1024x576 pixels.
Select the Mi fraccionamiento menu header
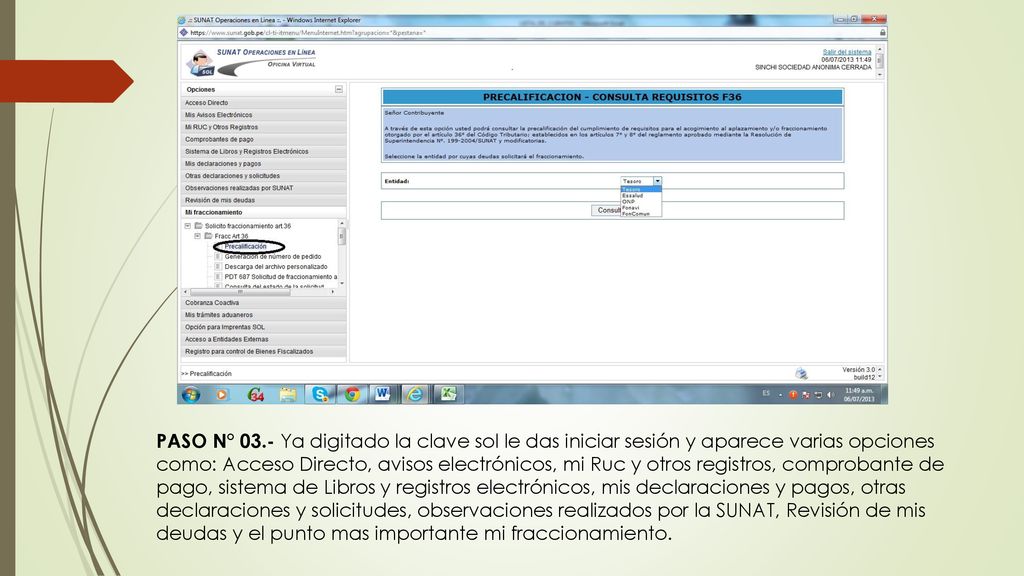264,212
